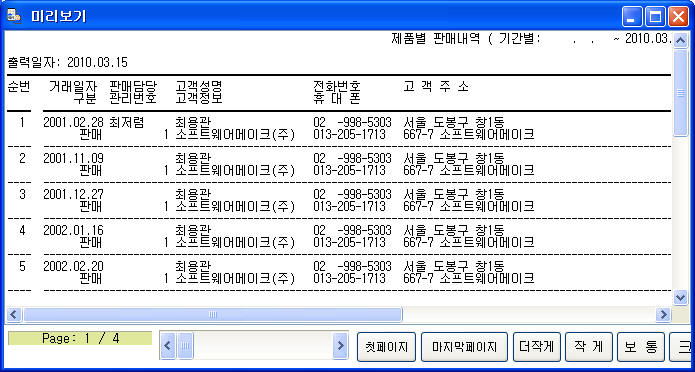Go to last page with 마지막페이지
This screenshot has height=372, width=695.
tap(464, 347)
